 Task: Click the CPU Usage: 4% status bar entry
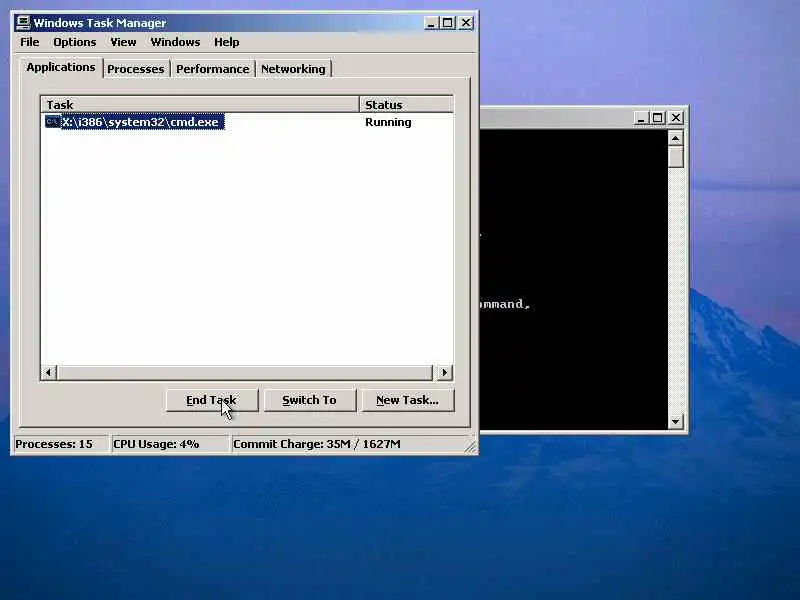tap(169, 444)
